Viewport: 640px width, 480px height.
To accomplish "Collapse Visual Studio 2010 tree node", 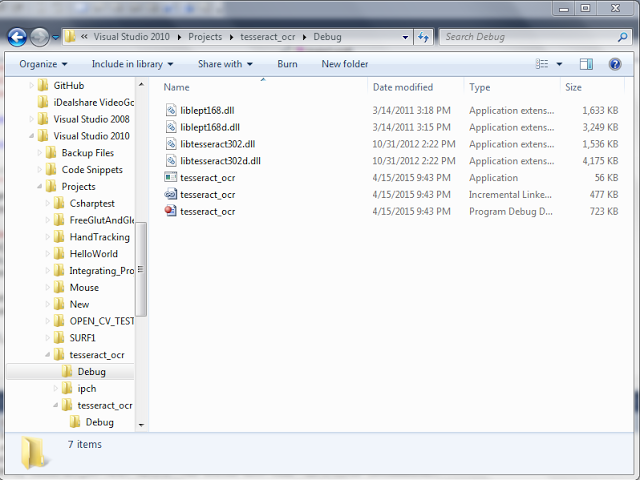I will [31, 136].
